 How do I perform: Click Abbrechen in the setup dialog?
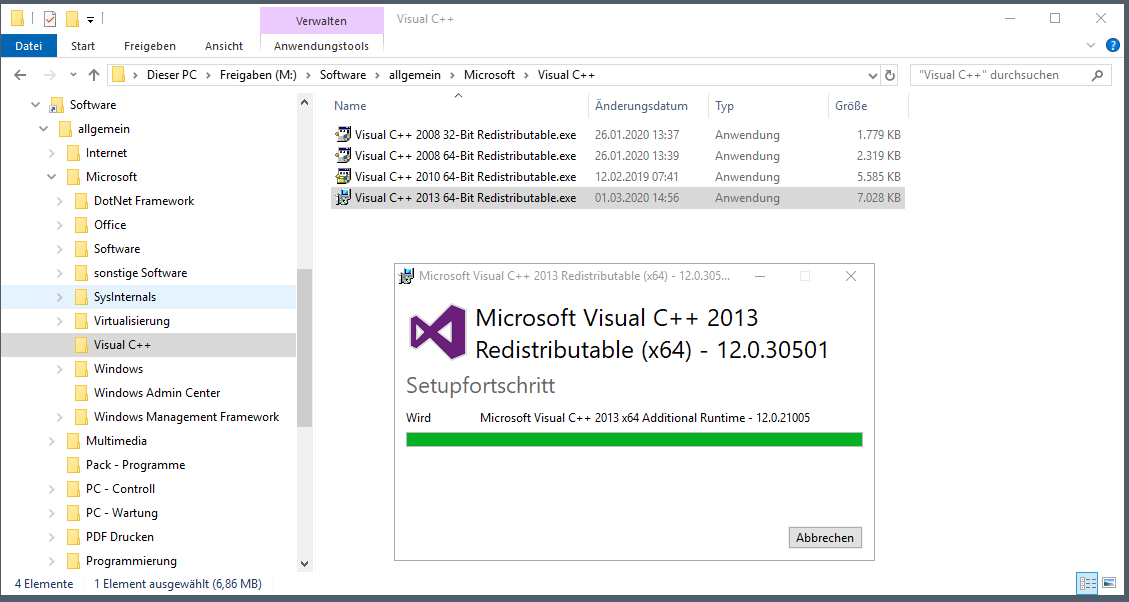point(825,538)
